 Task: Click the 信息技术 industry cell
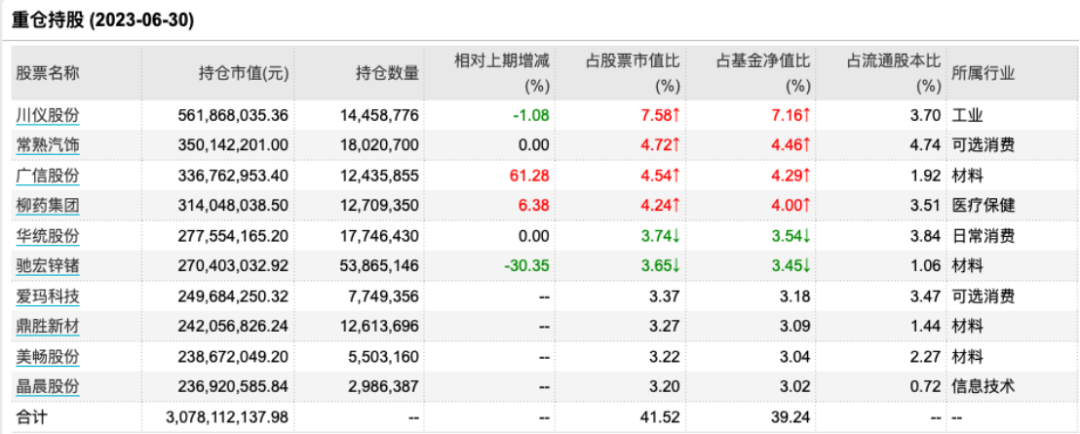(x=983, y=387)
